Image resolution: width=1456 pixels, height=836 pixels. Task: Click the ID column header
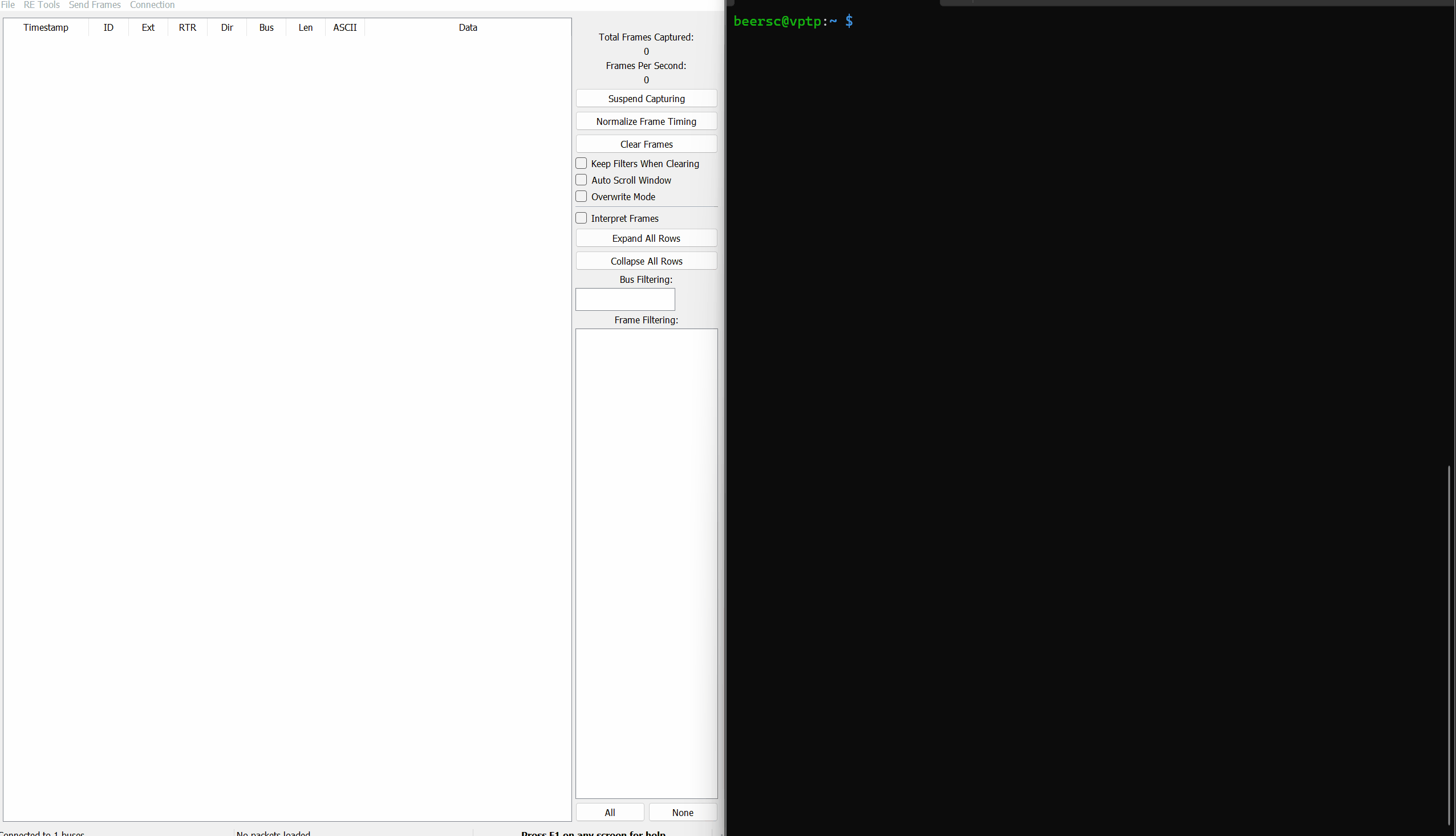(x=108, y=27)
